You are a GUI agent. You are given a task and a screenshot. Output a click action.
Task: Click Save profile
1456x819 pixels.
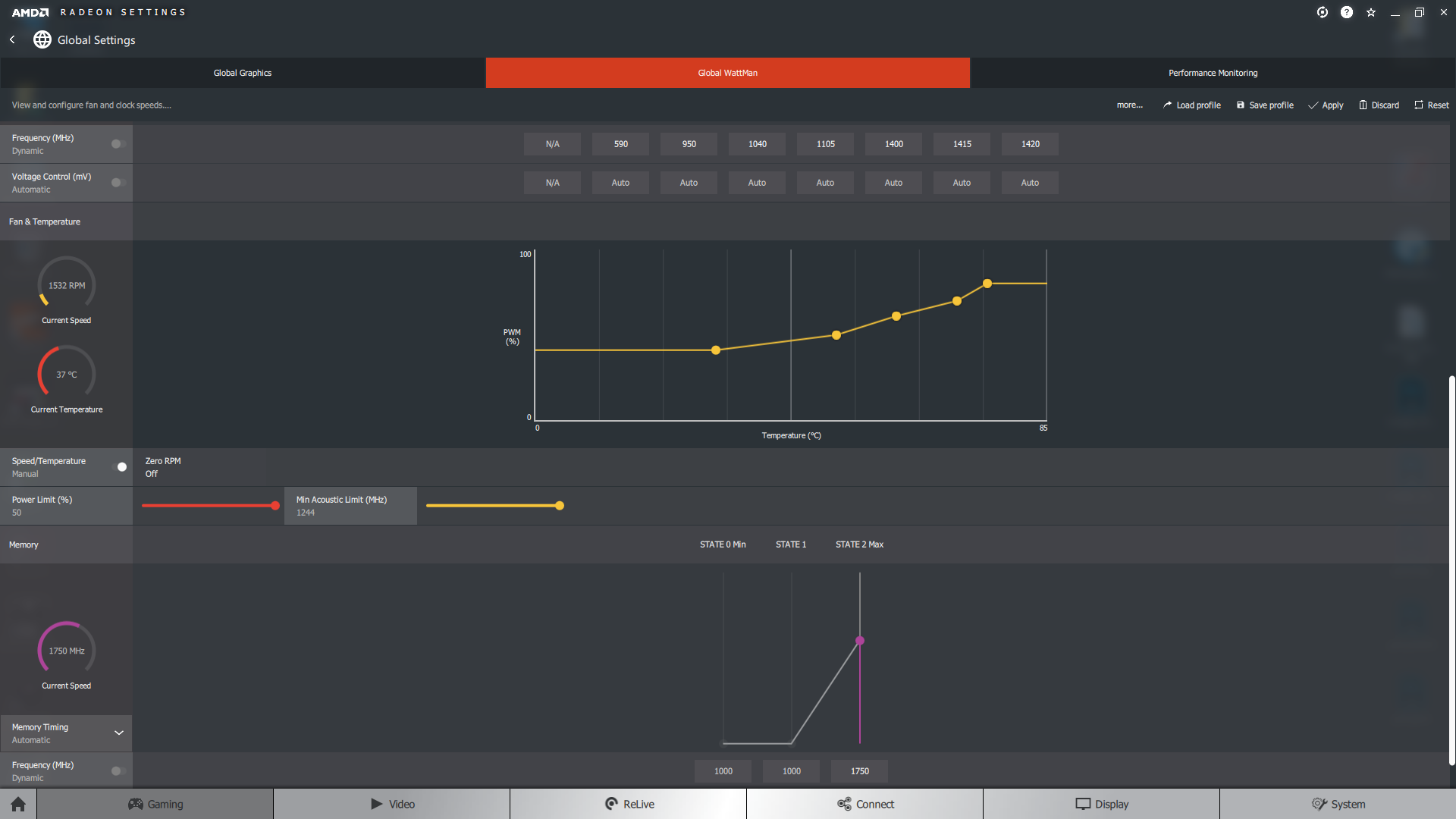tap(1265, 105)
